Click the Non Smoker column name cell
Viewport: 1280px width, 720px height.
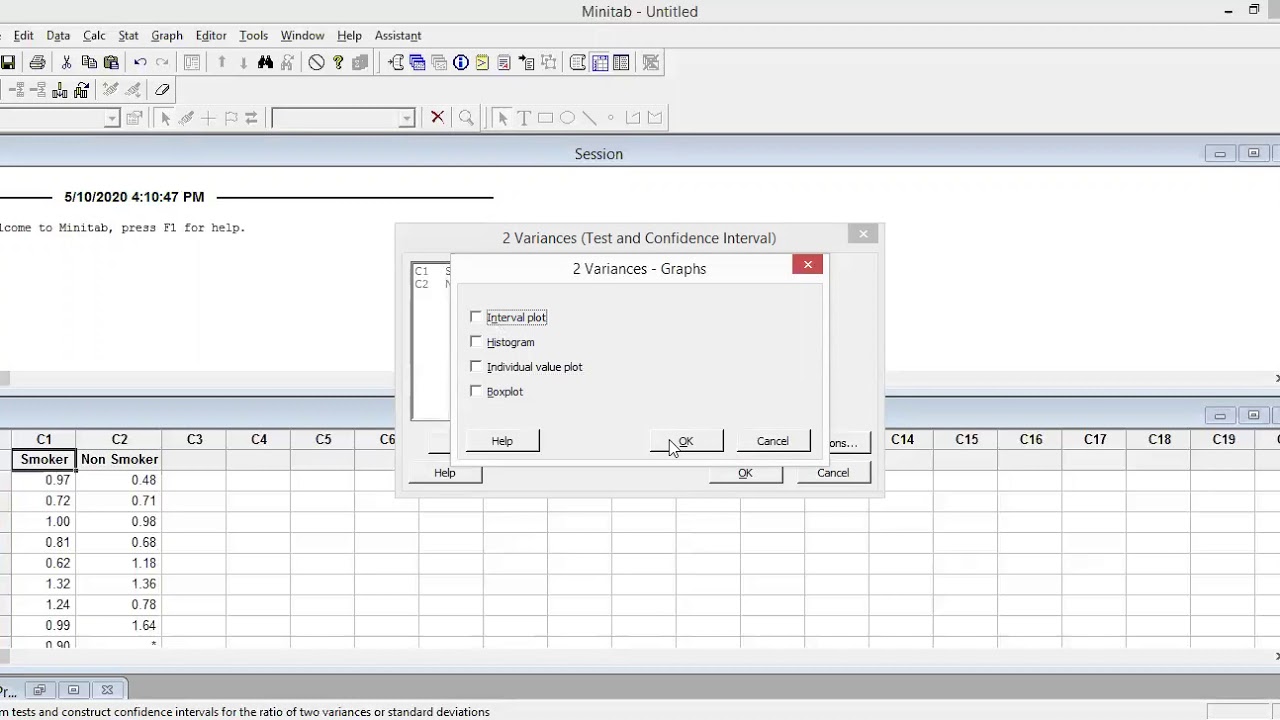119,459
